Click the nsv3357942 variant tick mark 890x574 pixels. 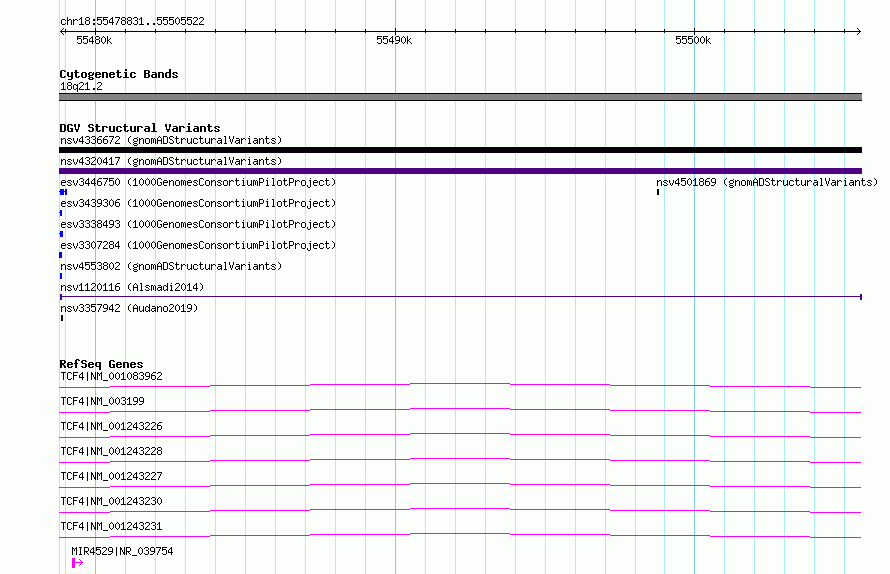click(62, 318)
